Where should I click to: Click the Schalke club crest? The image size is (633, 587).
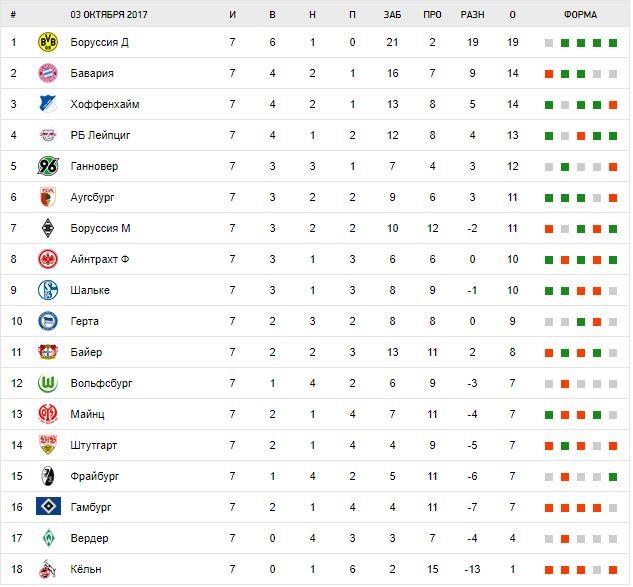(46, 290)
